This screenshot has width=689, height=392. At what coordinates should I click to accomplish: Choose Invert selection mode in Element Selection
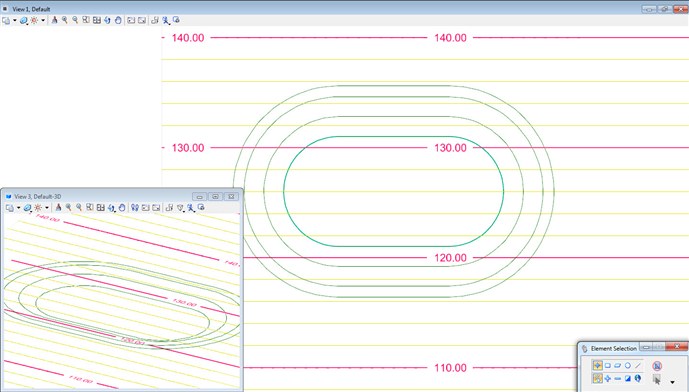[x=628, y=378]
